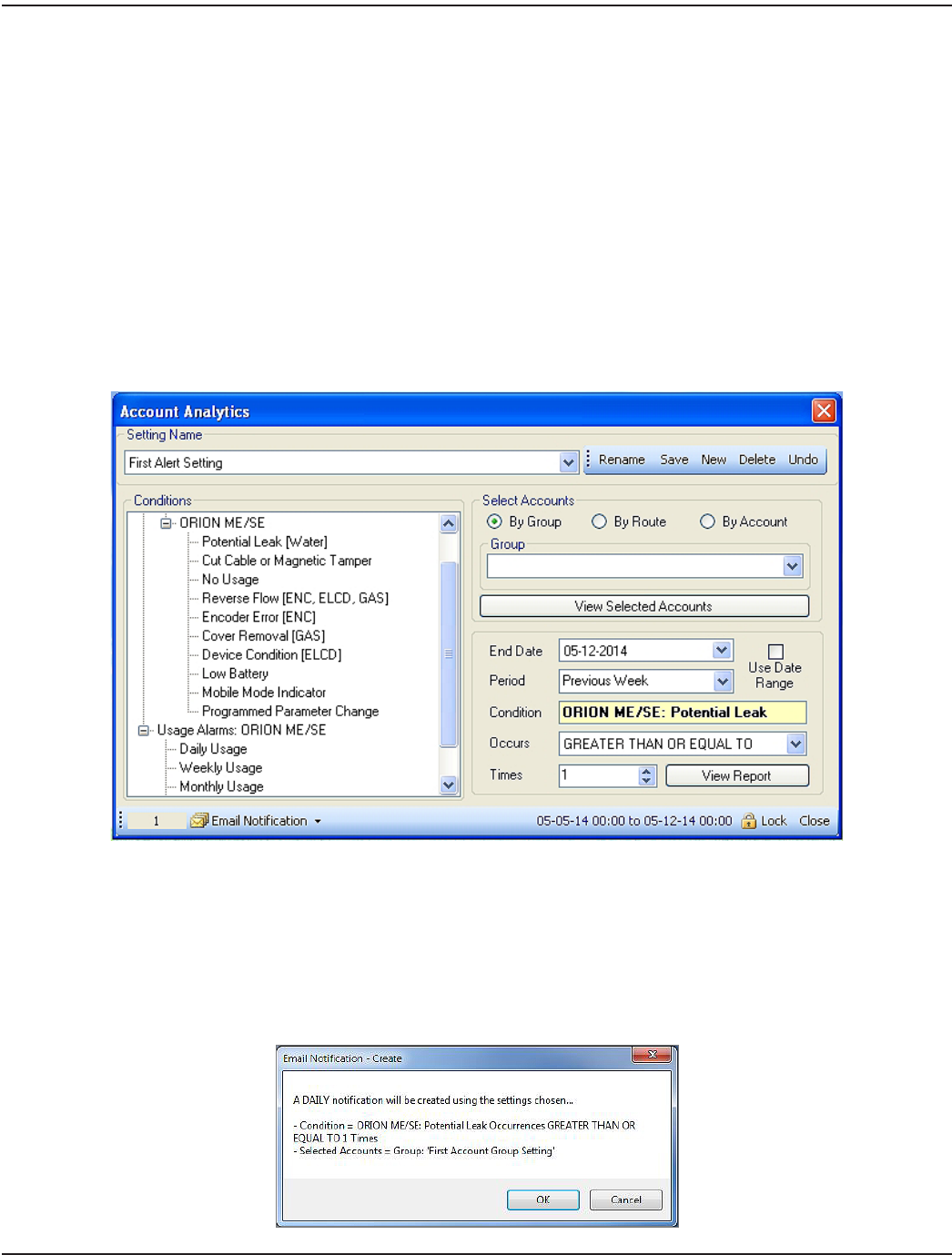The height and width of the screenshot is (1255, 952).
Task: Click Delete in the toolbar
Action: coord(757,460)
